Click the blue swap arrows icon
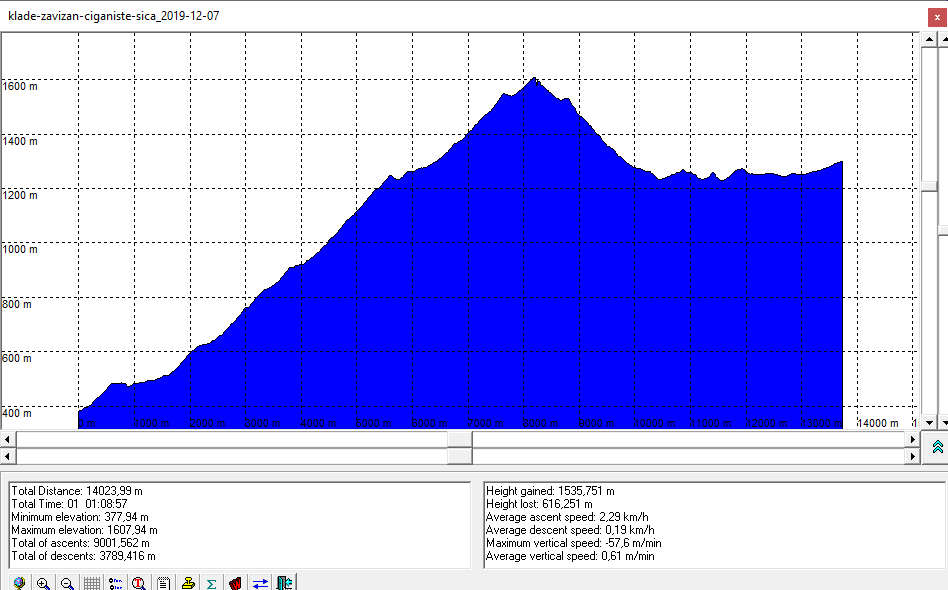The width and height of the screenshot is (948, 590). 260,583
